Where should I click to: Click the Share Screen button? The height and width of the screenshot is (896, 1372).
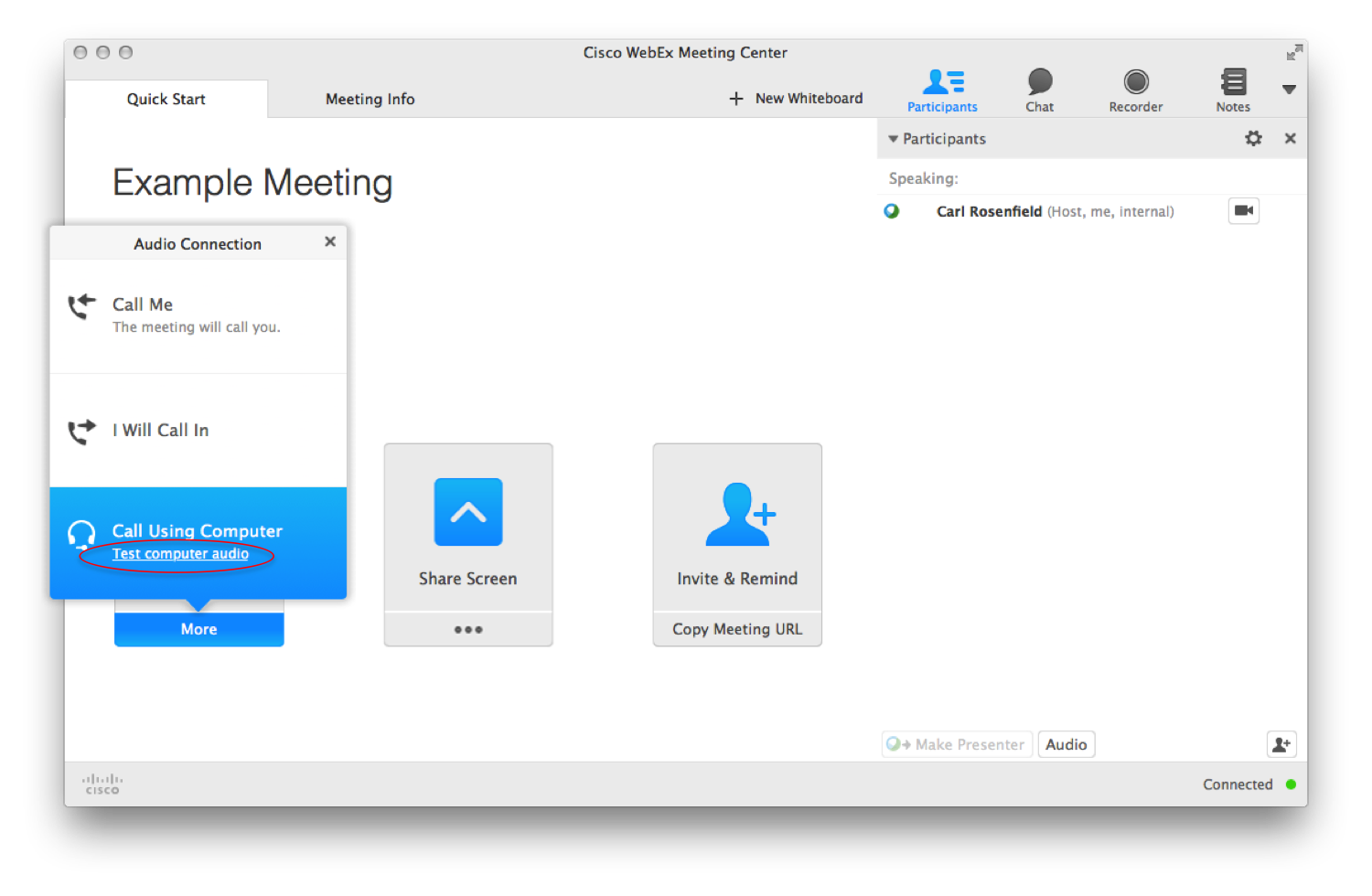pyautogui.click(x=468, y=528)
